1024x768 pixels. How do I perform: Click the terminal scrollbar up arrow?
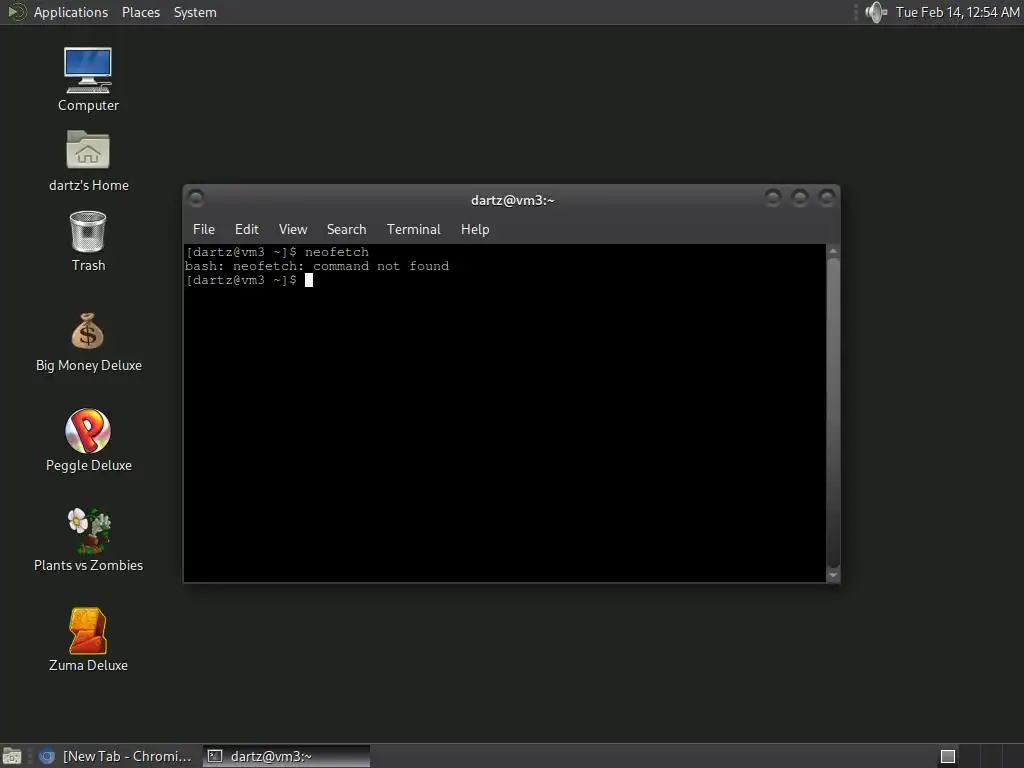(833, 251)
